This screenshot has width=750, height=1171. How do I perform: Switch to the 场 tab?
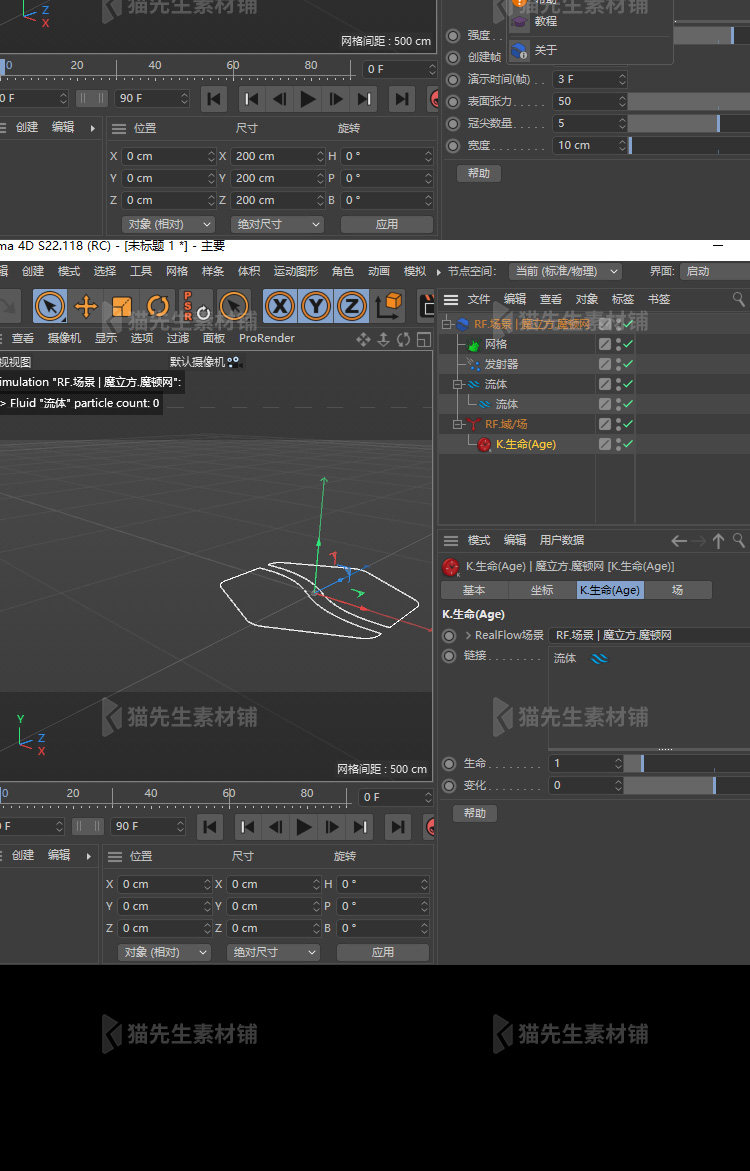point(678,590)
